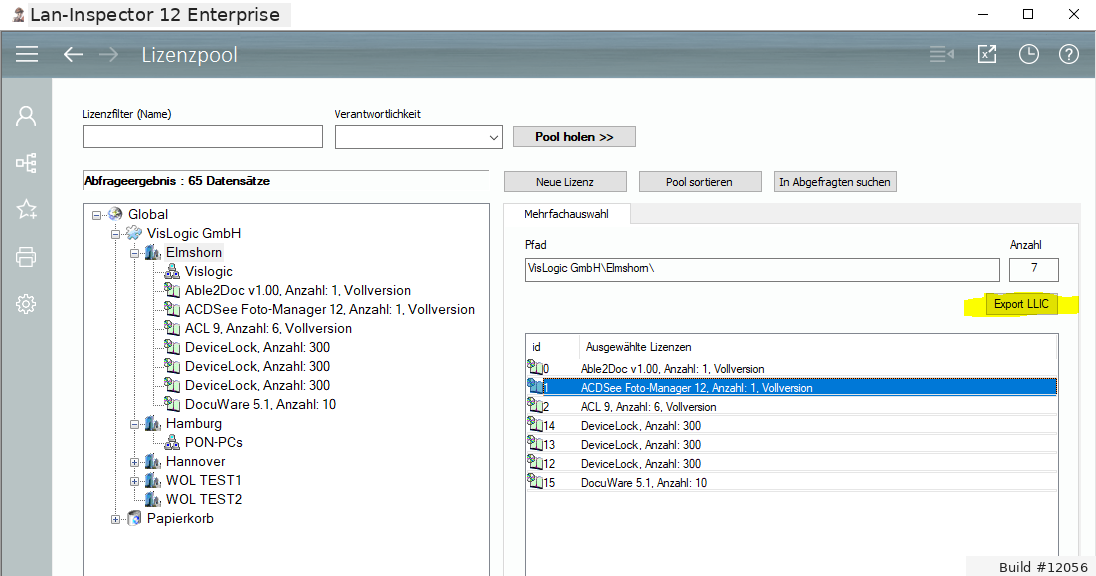The image size is (1096, 576).
Task: Open the hamburger main menu
Action: tap(27, 54)
